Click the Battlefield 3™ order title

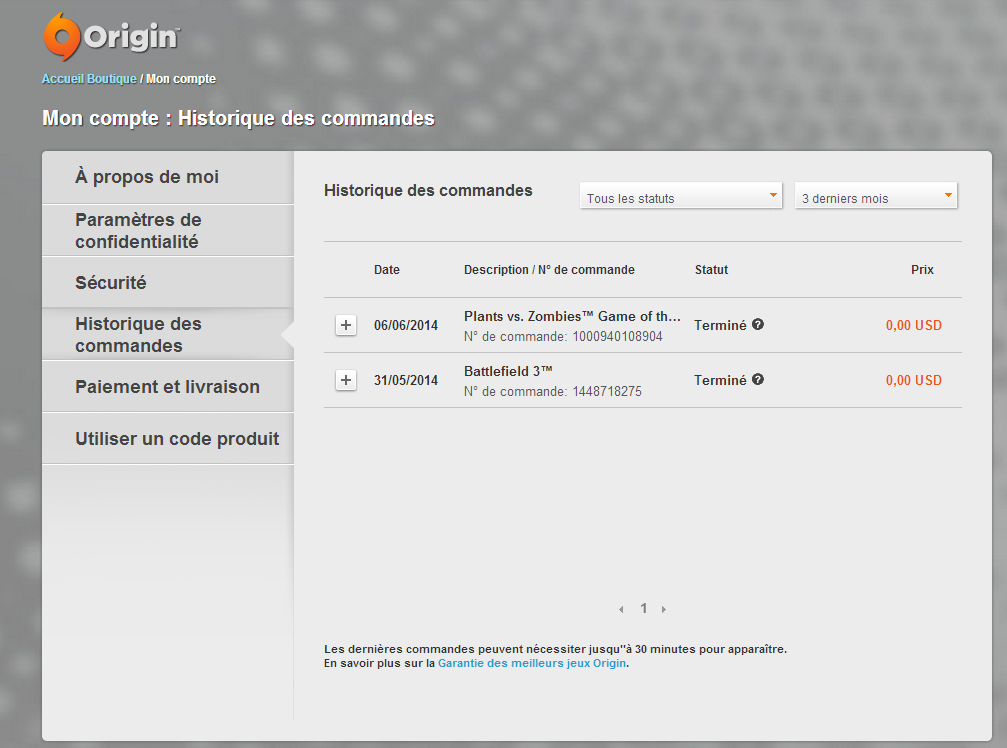[x=508, y=371]
